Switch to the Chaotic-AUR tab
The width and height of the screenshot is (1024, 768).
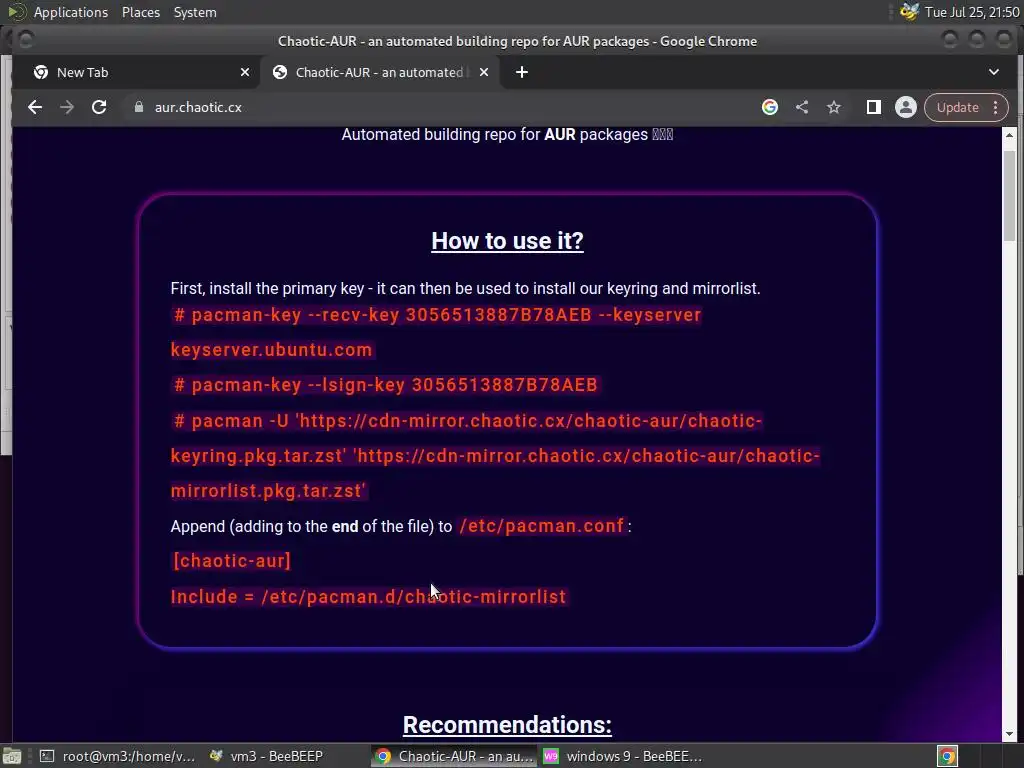pyautogui.click(x=379, y=72)
